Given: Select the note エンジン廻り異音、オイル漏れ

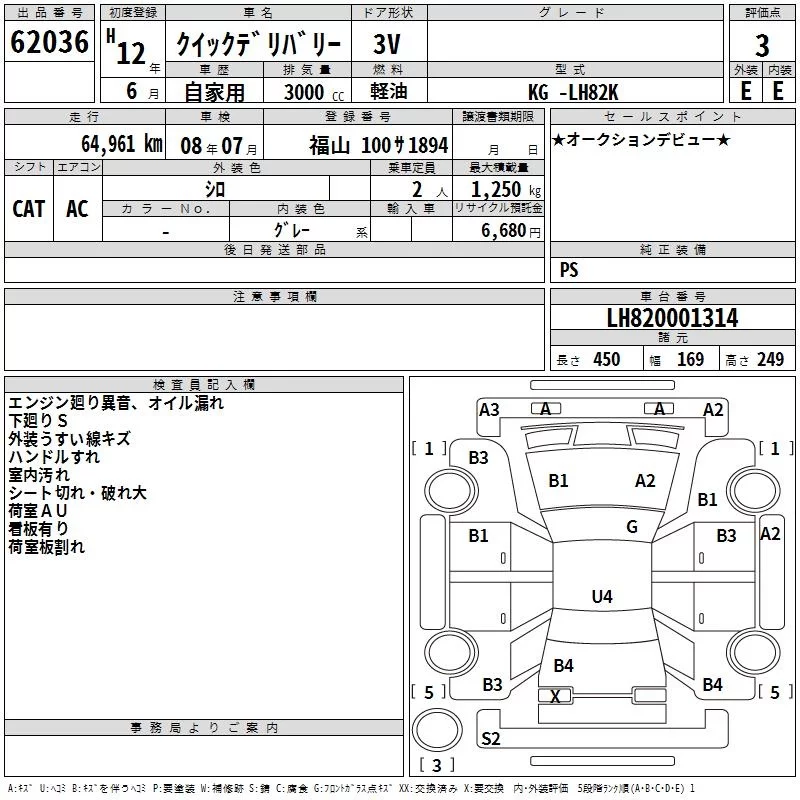Looking at the screenshot, I should click(116, 403).
